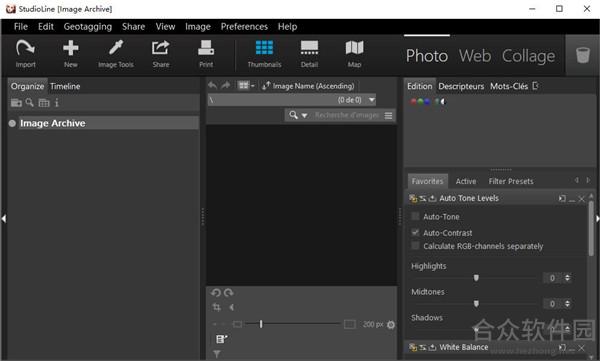The image size is (600, 361).
Task: Uncheck the Auto-Contrast checkbox
Action: (x=415, y=232)
